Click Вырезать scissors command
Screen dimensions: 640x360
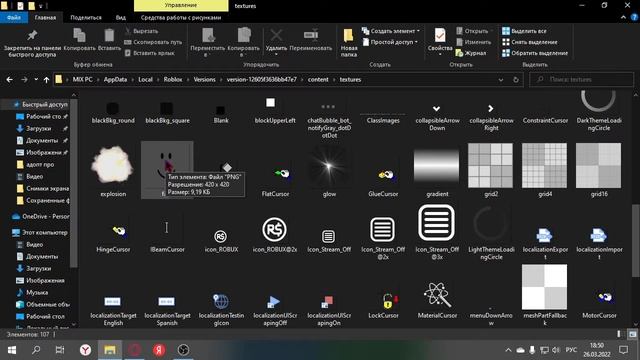pyautogui.click(x=141, y=31)
